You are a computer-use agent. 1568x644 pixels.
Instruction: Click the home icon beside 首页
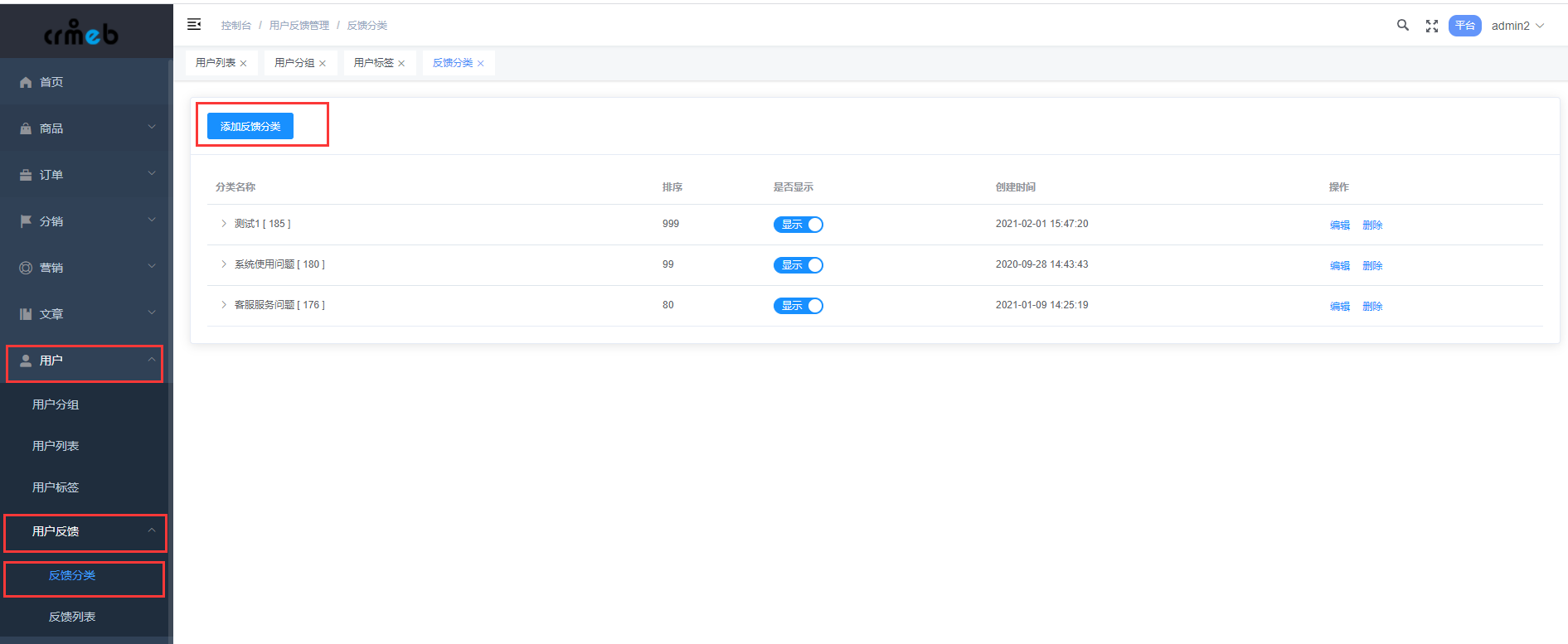pyautogui.click(x=26, y=82)
